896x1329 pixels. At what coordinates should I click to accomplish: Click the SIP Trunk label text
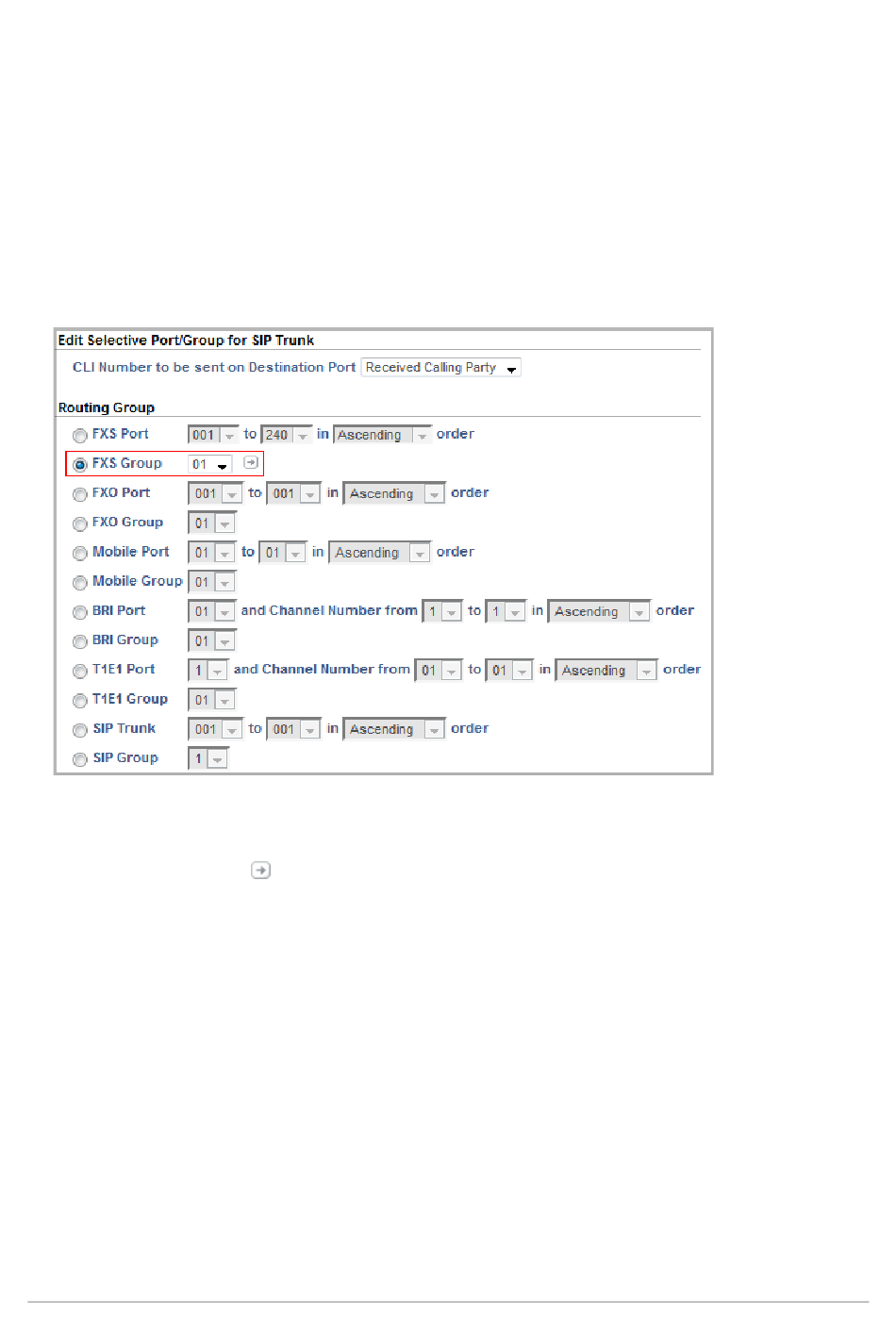click(x=124, y=728)
